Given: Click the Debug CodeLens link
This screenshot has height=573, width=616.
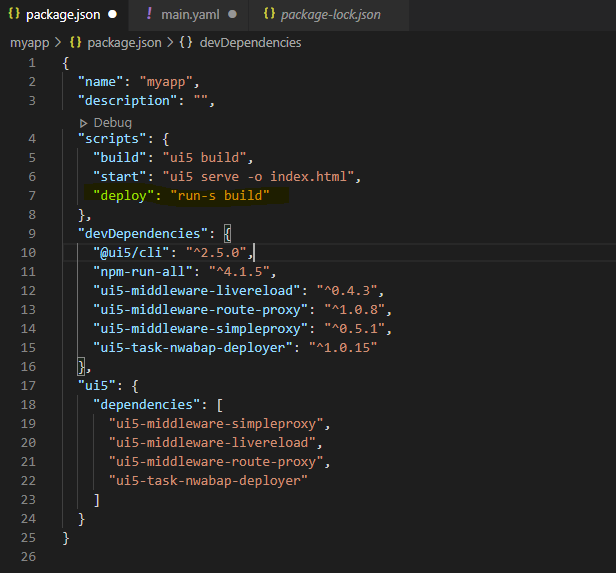Looking at the screenshot, I should click(112, 122).
